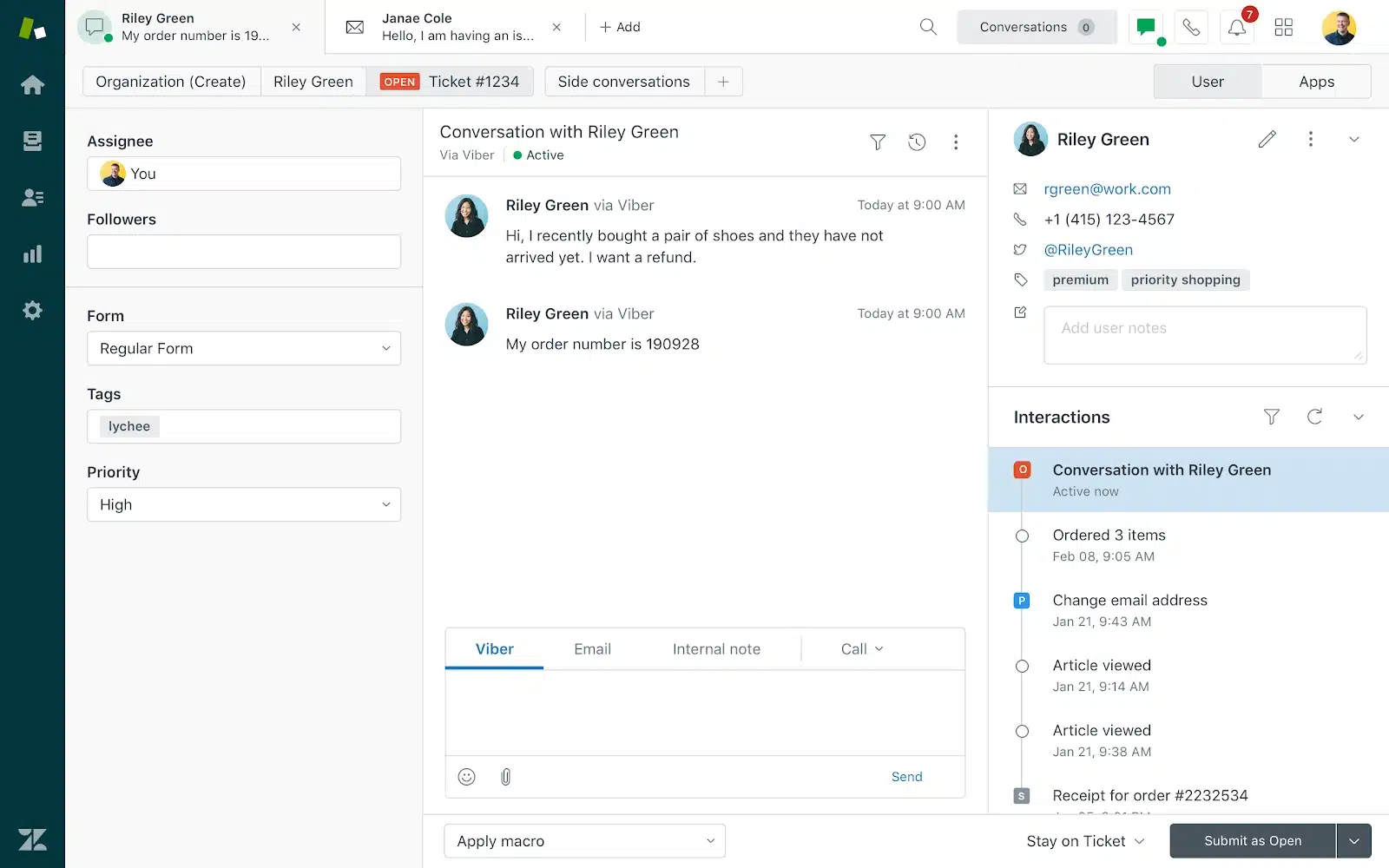Click the search magnifier in top bar
This screenshot has height=868, width=1389.
tap(927, 27)
